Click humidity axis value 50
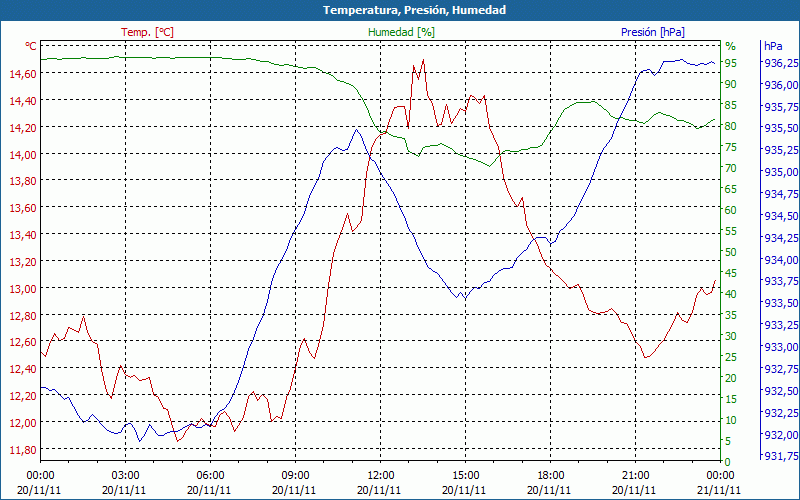 coord(731,252)
